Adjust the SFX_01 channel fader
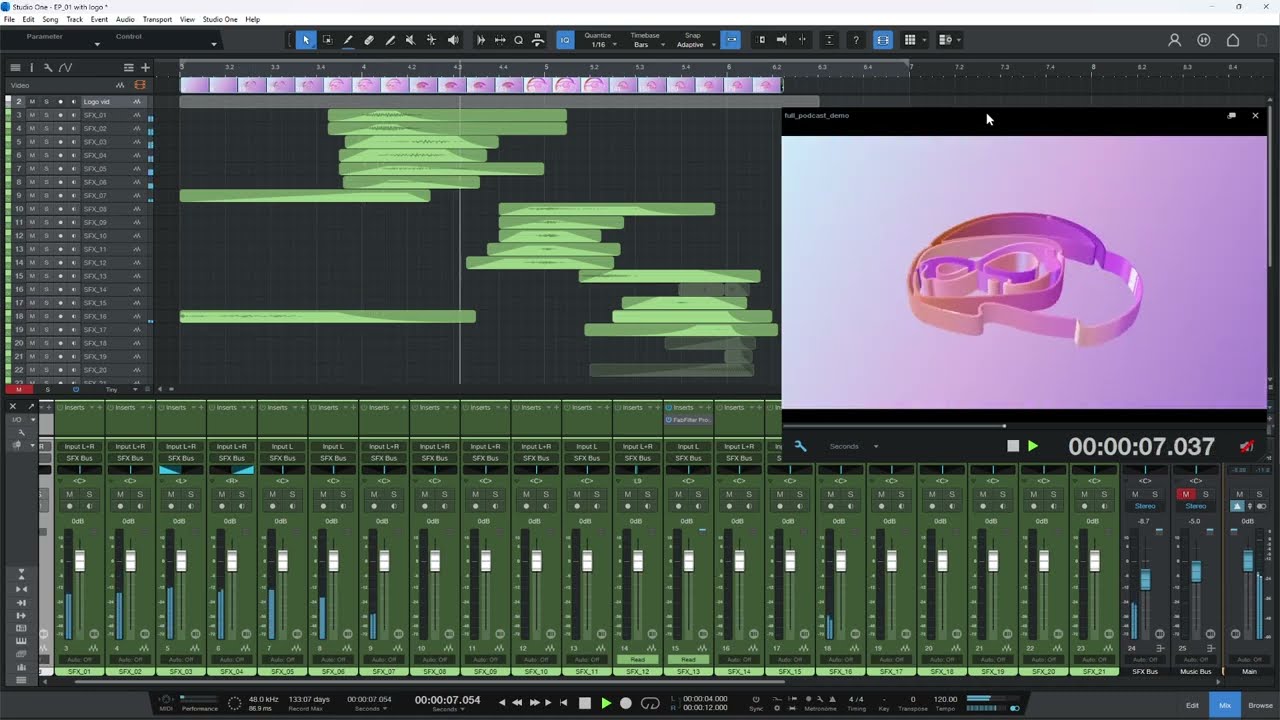The width and height of the screenshot is (1280, 720). tap(80, 561)
